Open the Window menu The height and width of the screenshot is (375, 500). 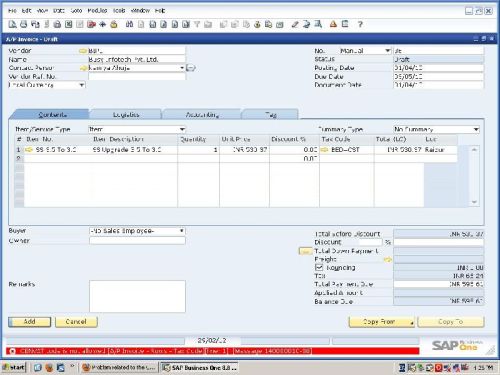140,11
